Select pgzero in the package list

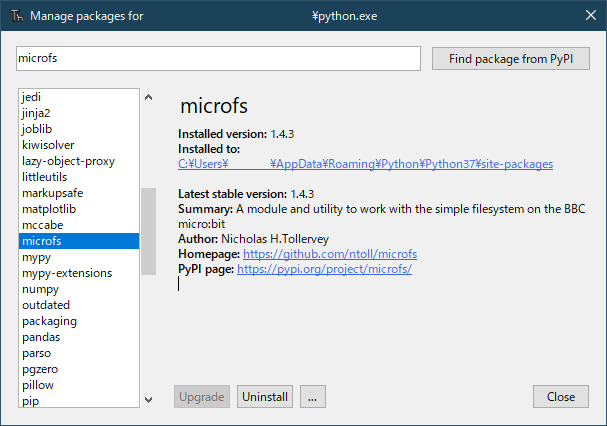pyautogui.click(x=79, y=369)
